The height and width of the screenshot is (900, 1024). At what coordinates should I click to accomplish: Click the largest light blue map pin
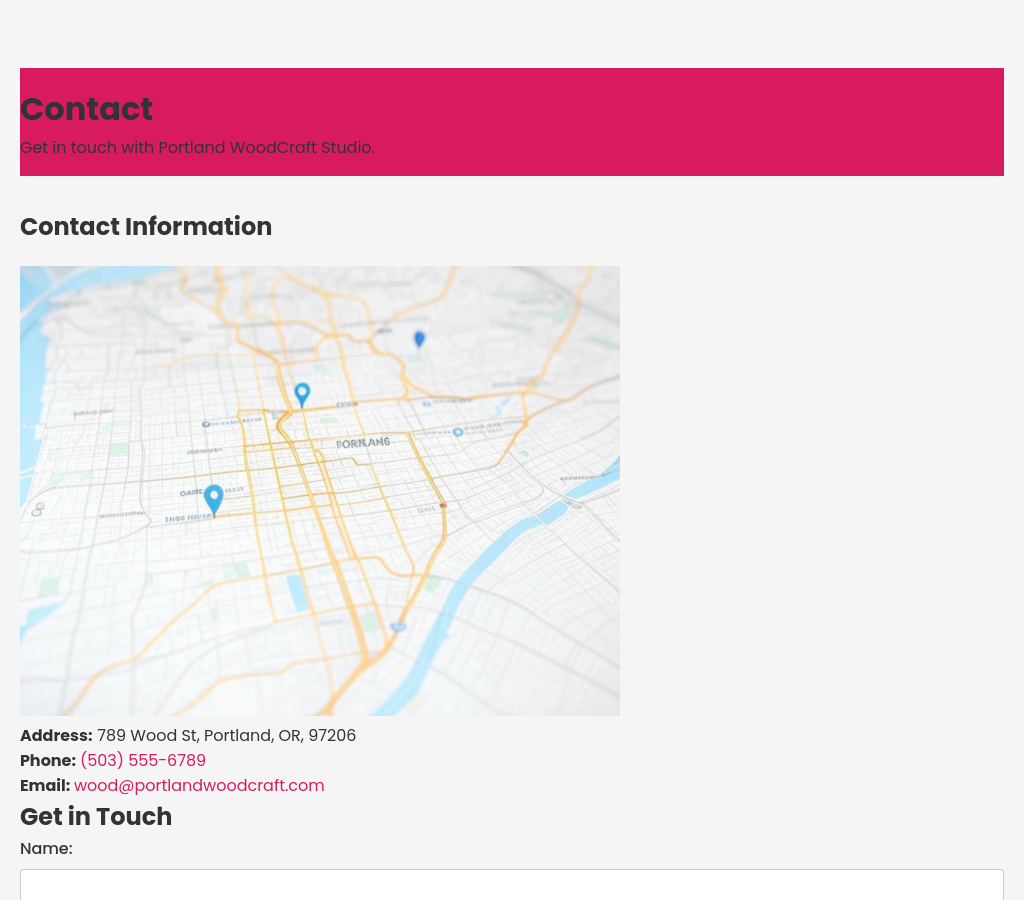click(213, 498)
